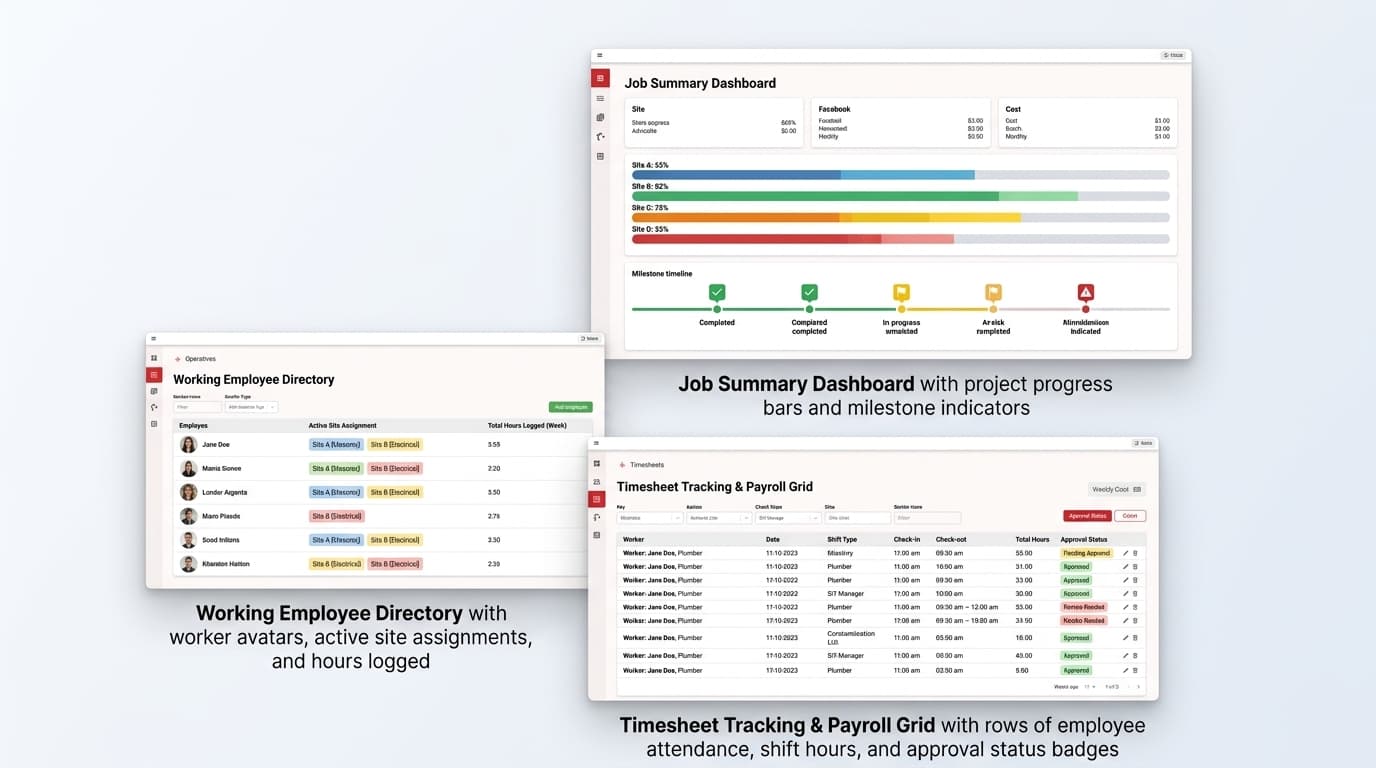1376x768 pixels.
Task: Select red active sidebar icon in Employee Directory window
Action: click(154, 375)
